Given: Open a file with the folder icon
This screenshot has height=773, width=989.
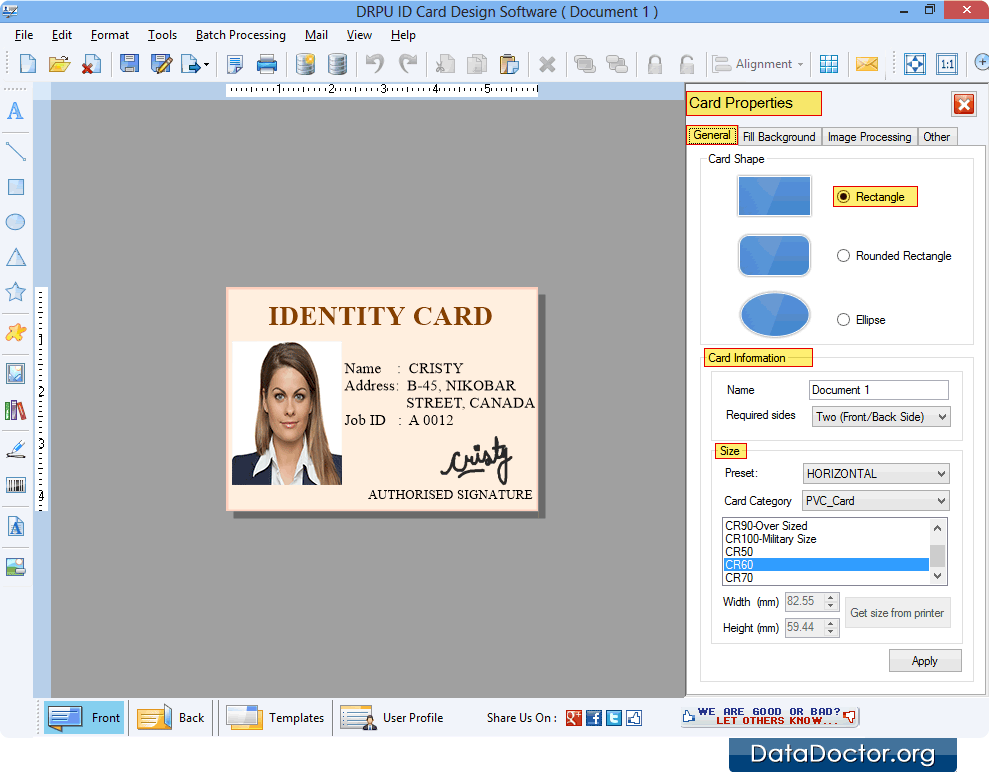Looking at the screenshot, I should point(59,64).
